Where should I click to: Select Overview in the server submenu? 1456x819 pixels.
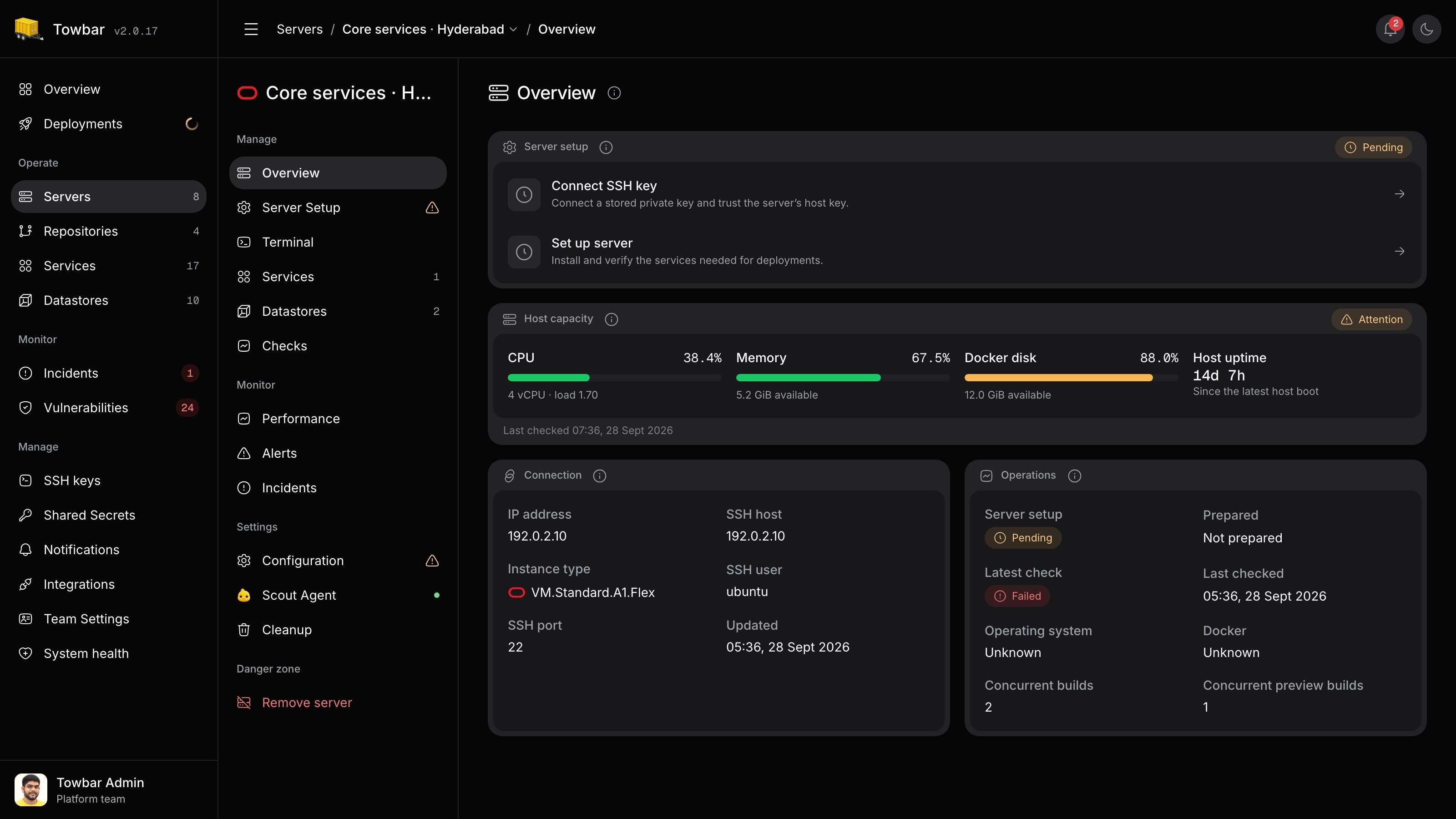[x=338, y=173]
